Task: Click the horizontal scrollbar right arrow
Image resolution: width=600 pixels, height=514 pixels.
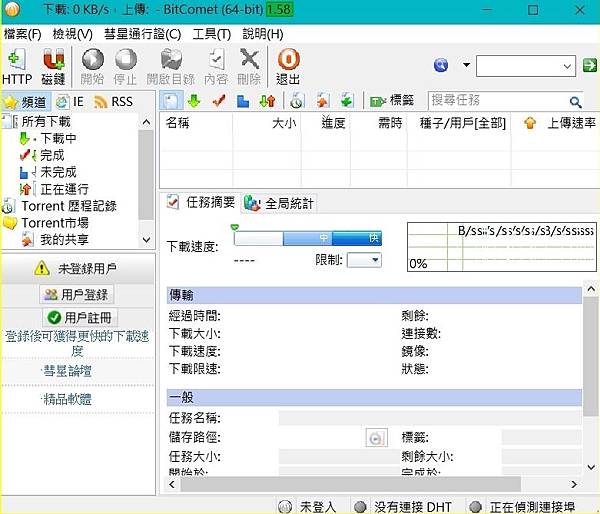Action: click(x=573, y=484)
